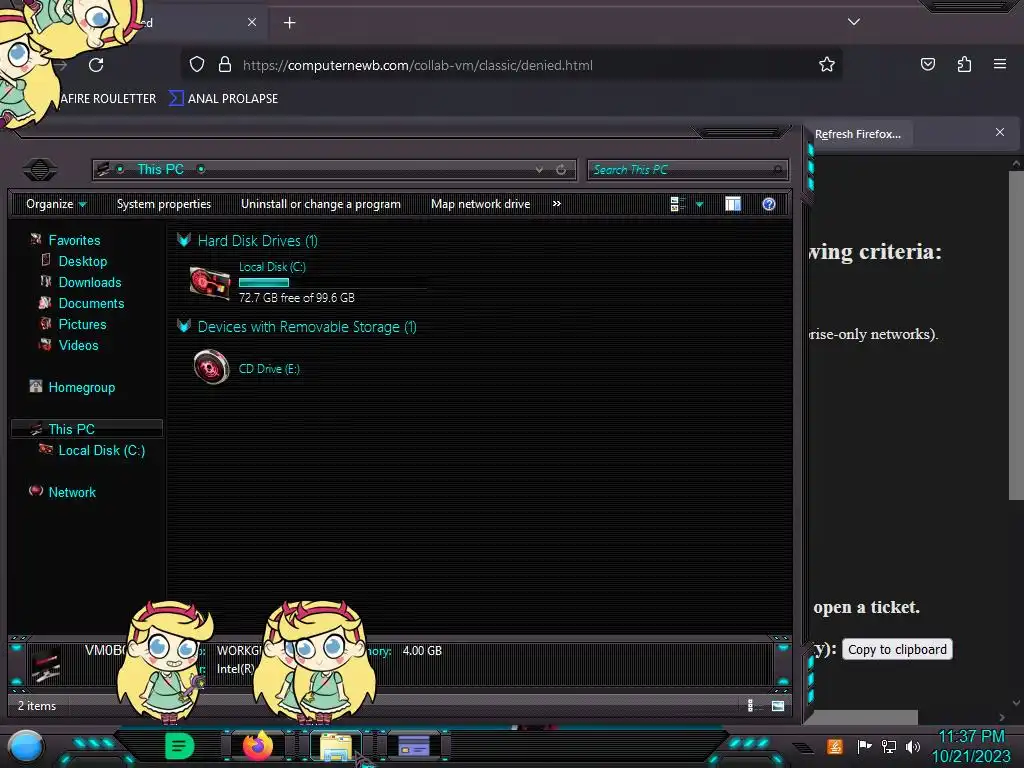1024x768 pixels.
Task: Bookmark this page with the star icon
Action: tap(827, 64)
